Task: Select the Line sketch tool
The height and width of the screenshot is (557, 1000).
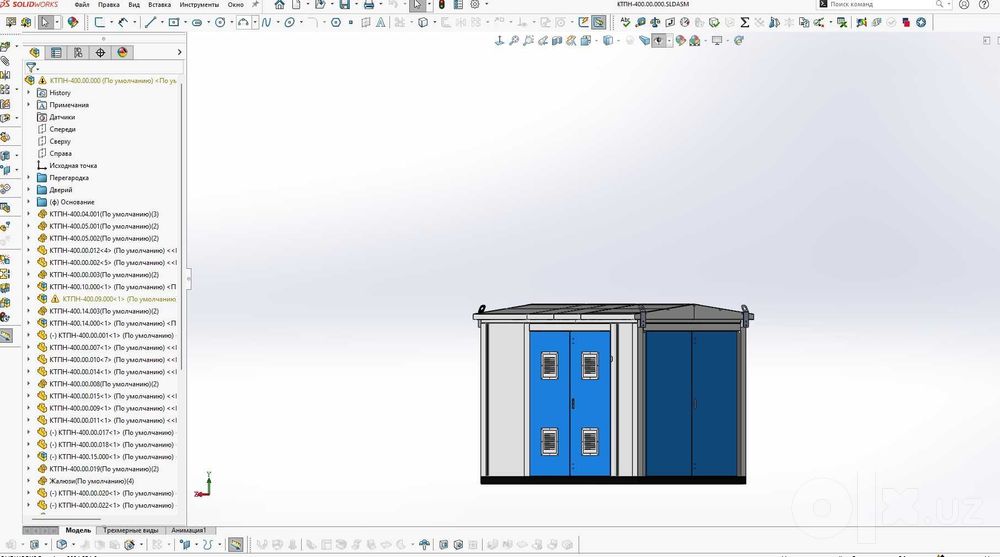Action: click(151, 22)
